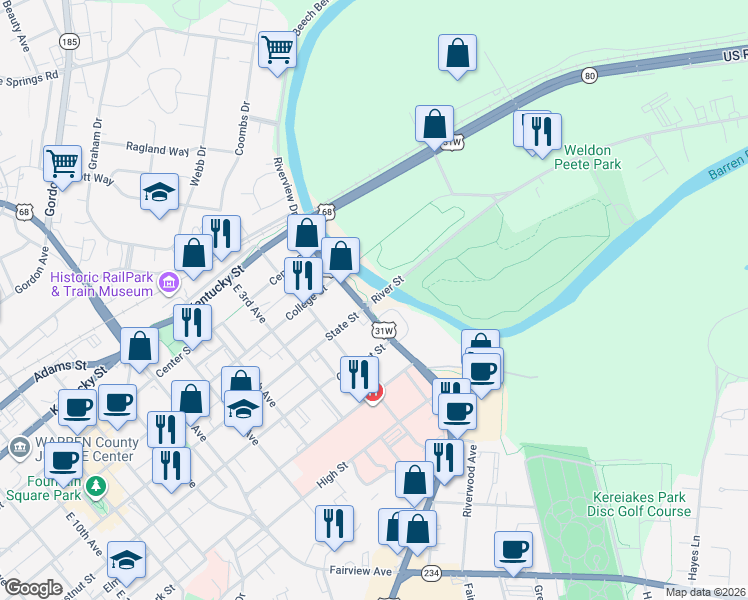
Task: Select the shopping bag marker at the Route 68 shield
Action: point(307,233)
